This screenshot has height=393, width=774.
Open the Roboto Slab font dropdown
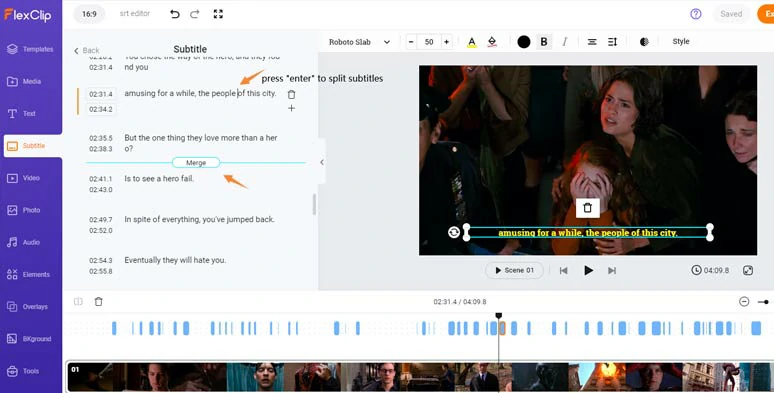(x=359, y=42)
